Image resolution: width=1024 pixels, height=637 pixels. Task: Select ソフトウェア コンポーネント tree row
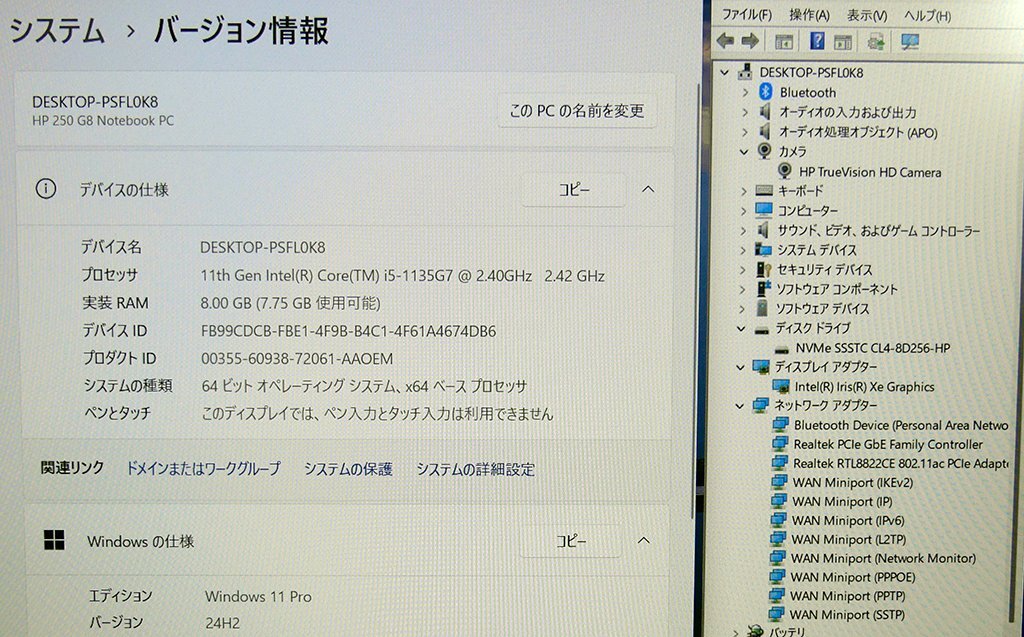click(827, 289)
